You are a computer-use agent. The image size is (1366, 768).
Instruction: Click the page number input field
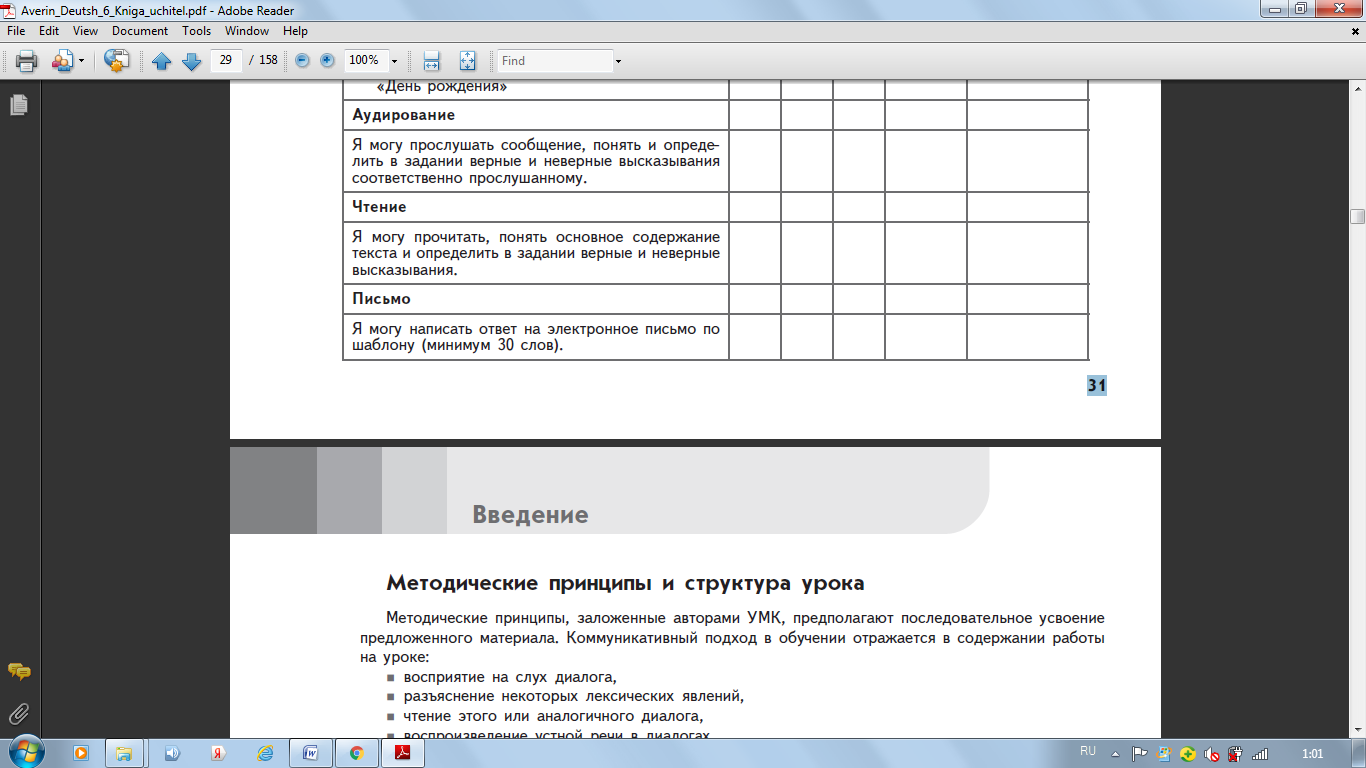click(x=226, y=60)
